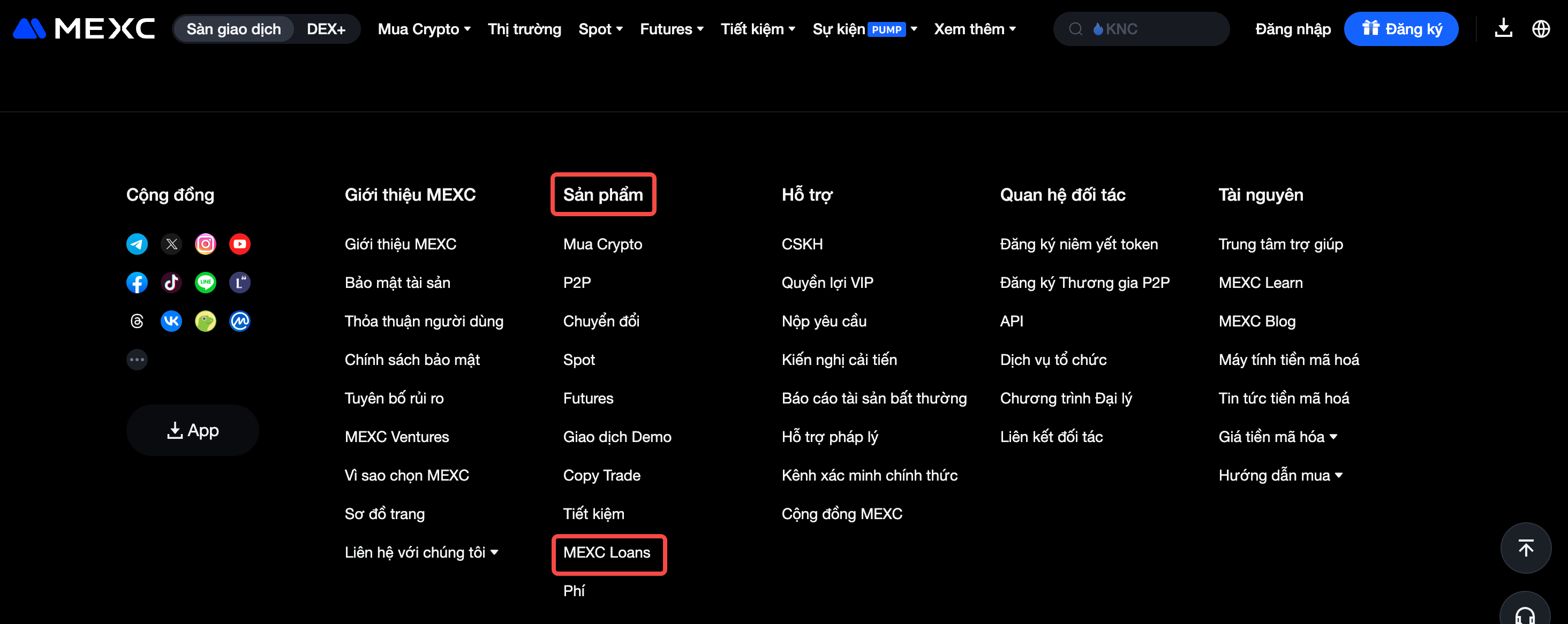Expand the Giá tiền mã hóa dropdown
The height and width of the screenshot is (624, 1568).
coord(1278,437)
